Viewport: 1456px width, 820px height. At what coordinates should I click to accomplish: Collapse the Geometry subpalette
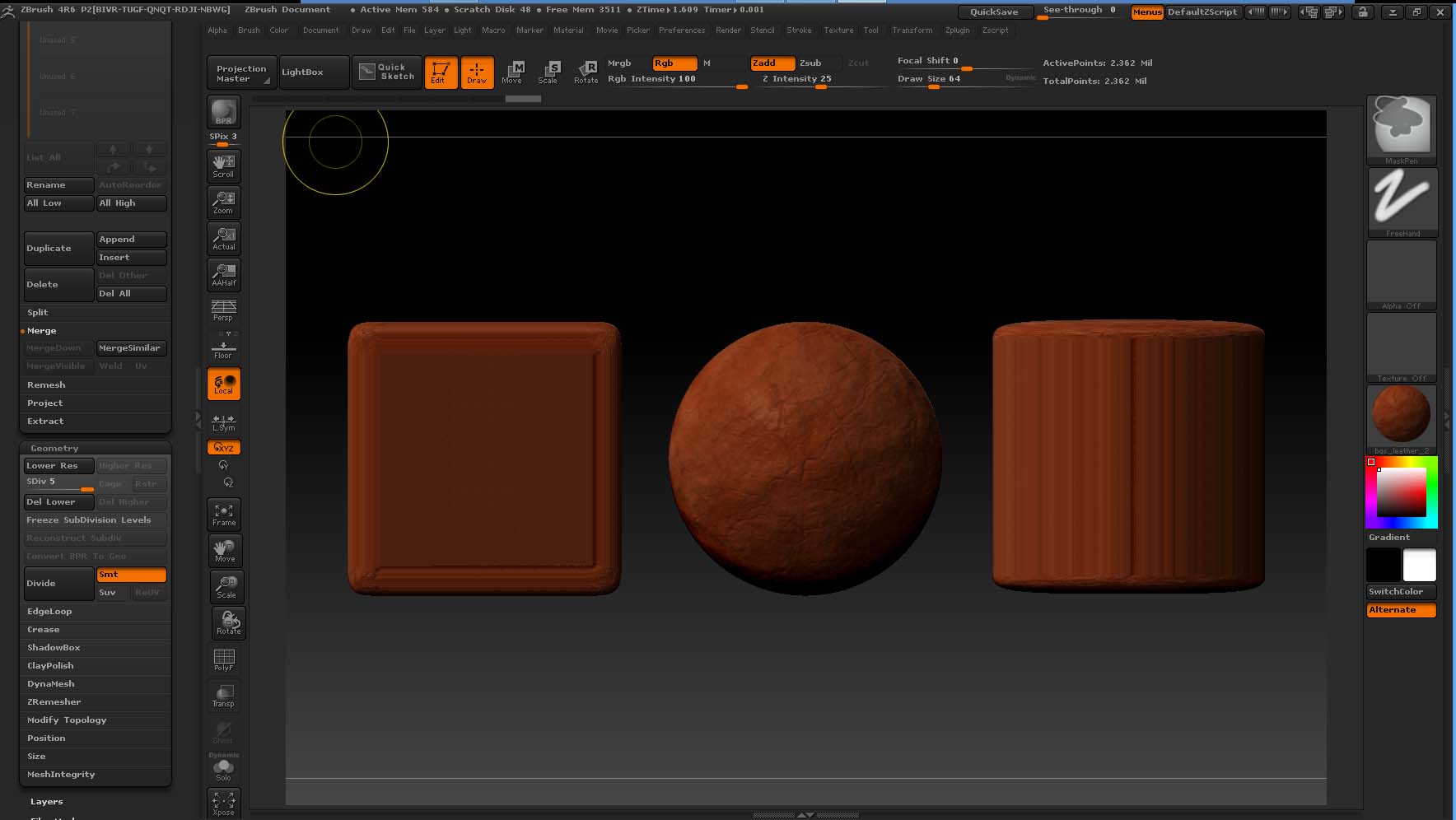click(54, 447)
